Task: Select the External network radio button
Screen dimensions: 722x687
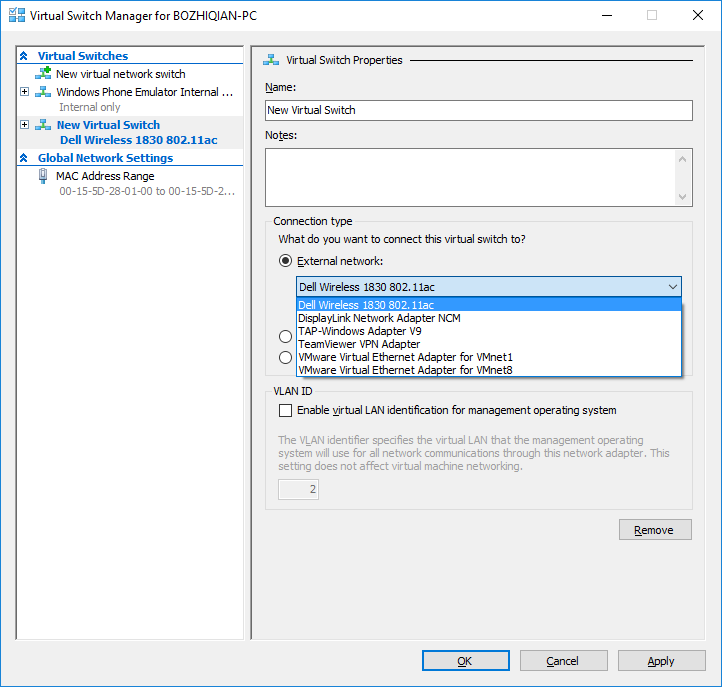Action: 285,261
